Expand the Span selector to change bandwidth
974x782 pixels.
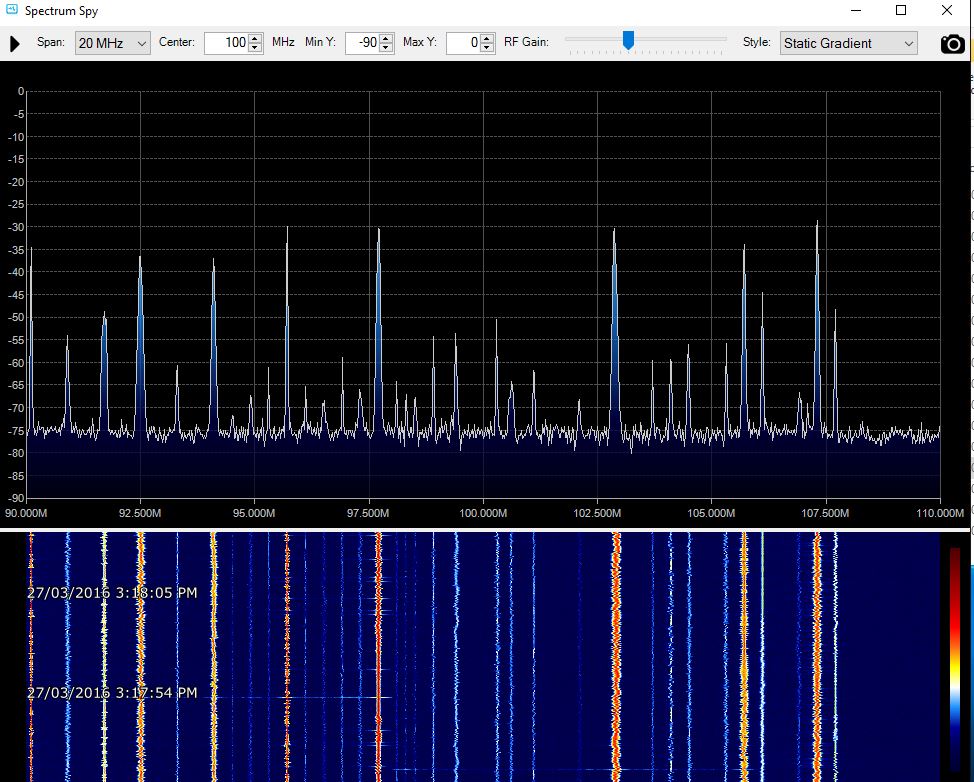(140, 44)
